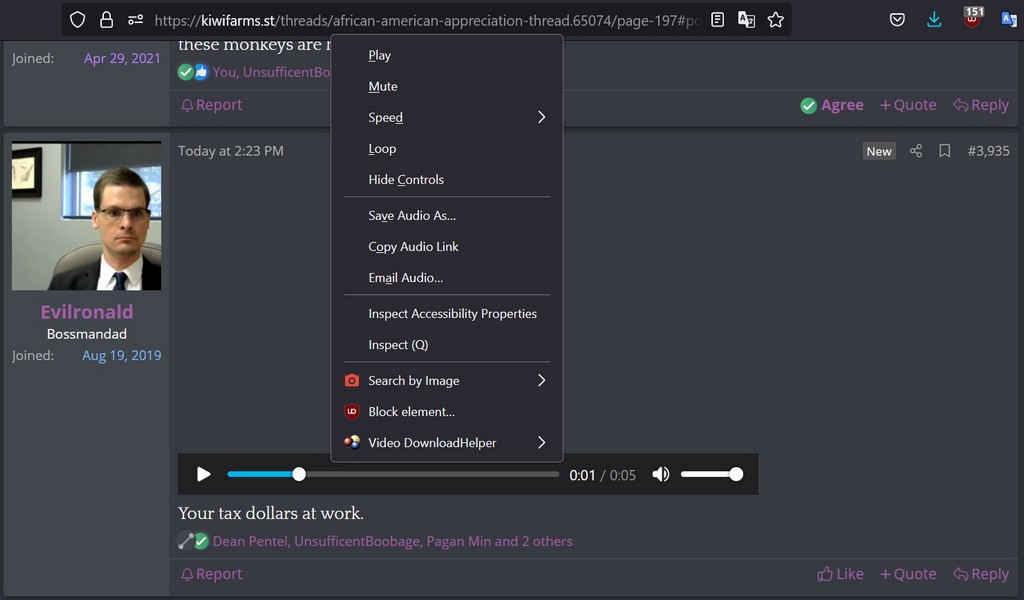
Task: Select uBlock Block element… entry
Action: (447, 412)
